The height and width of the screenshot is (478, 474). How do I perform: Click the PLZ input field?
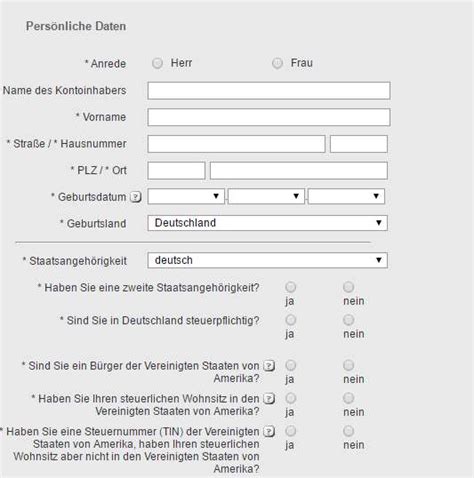coord(176,170)
